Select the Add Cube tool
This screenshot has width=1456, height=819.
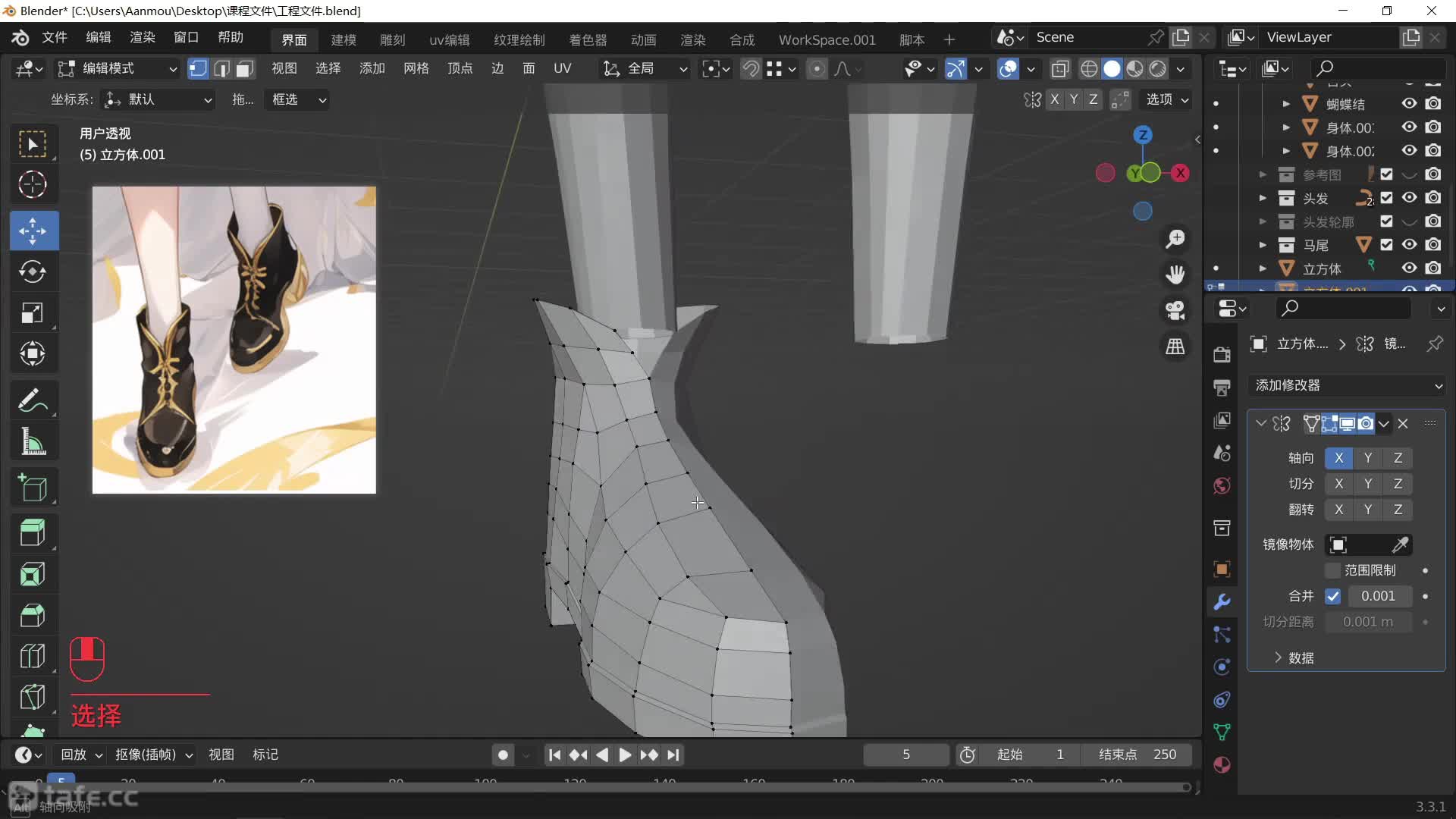pyautogui.click(x=33, y=488)
